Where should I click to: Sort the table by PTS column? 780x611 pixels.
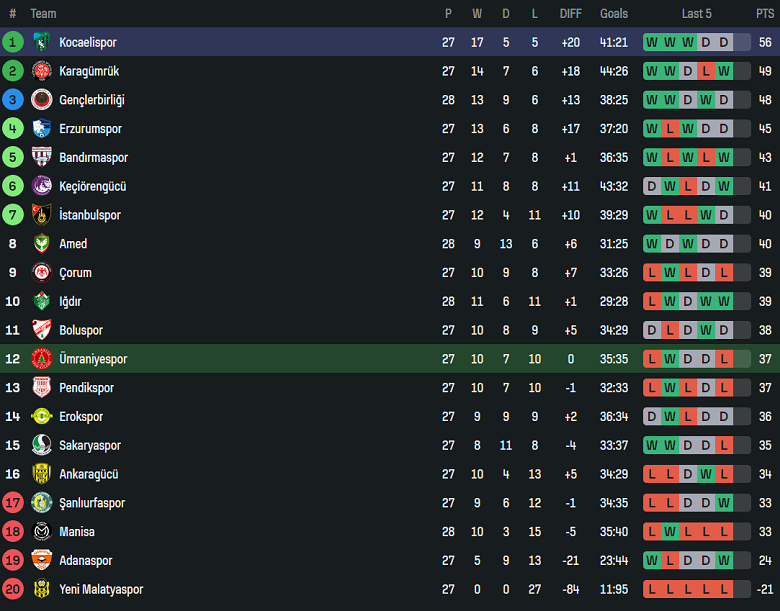click(765, 13)
